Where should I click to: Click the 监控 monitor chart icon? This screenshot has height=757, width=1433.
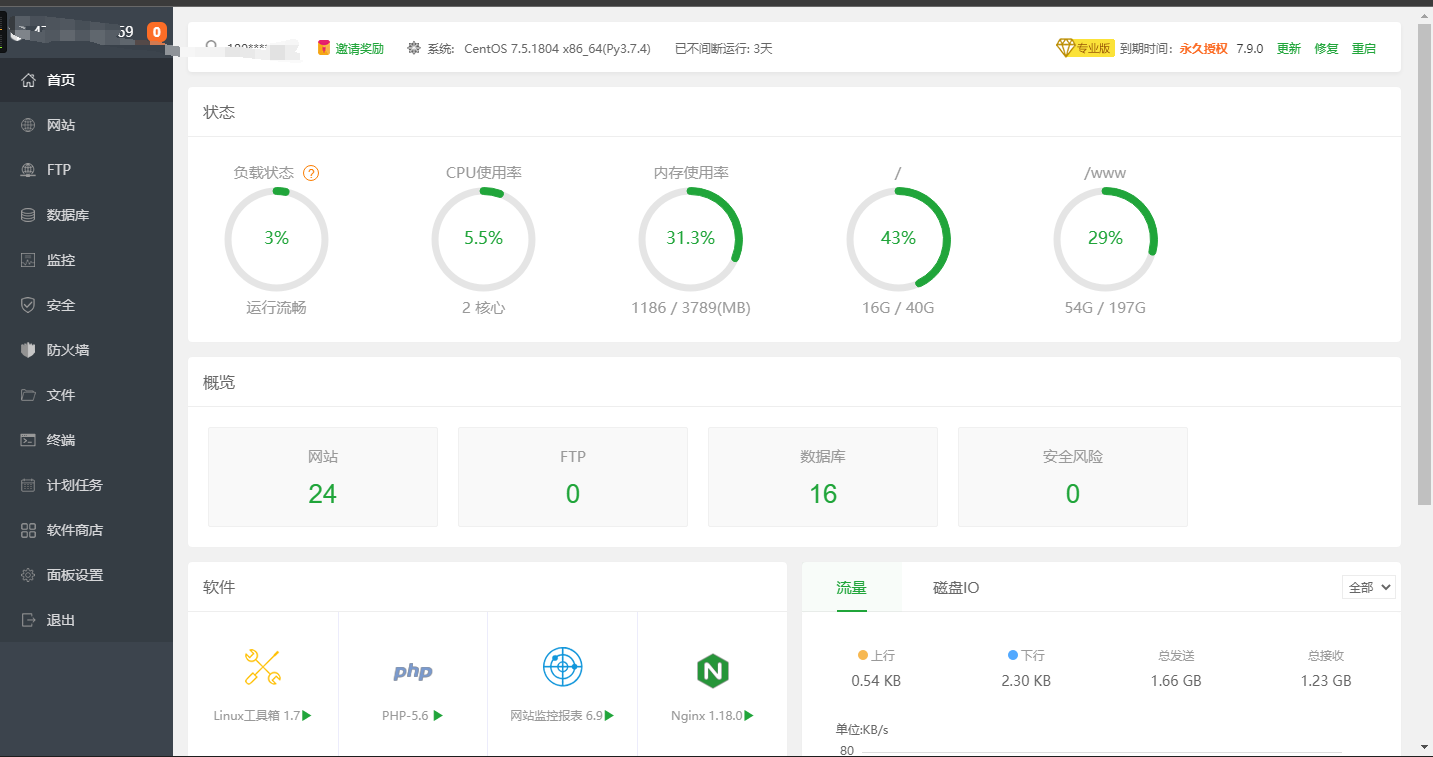pyautogui.click(x=28, y=260)
